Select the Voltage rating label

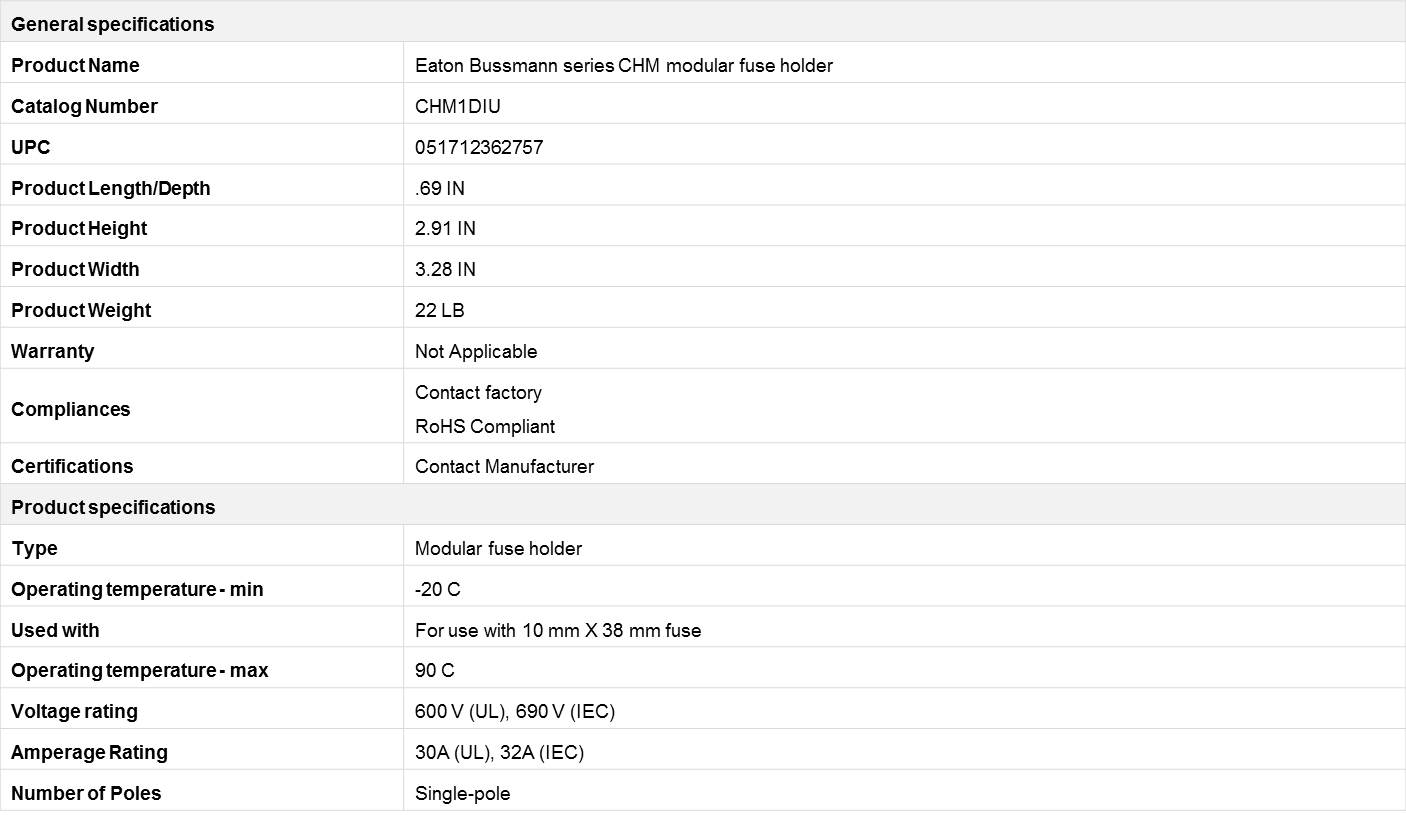[x=74, y=711]
